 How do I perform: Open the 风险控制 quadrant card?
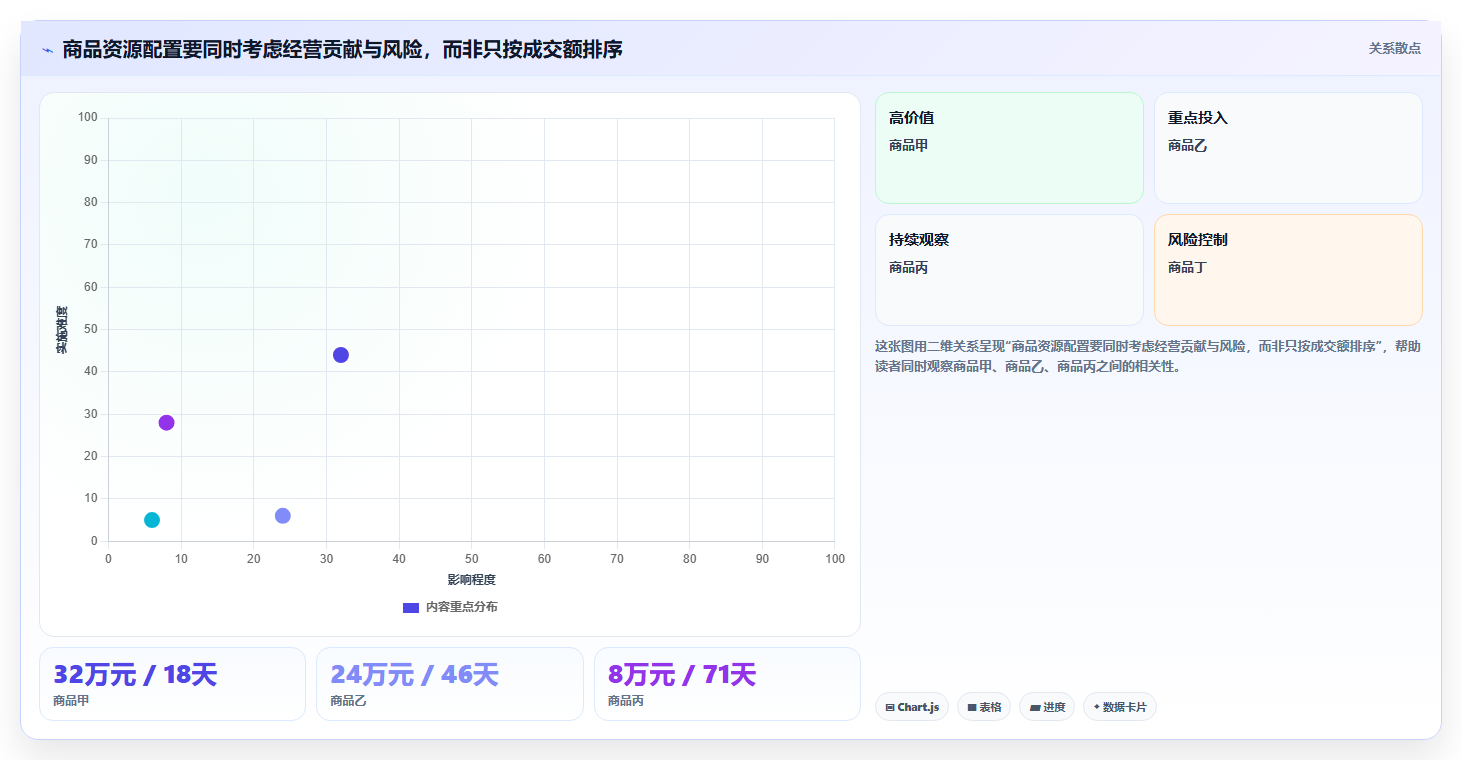[x=1288, y=270]
